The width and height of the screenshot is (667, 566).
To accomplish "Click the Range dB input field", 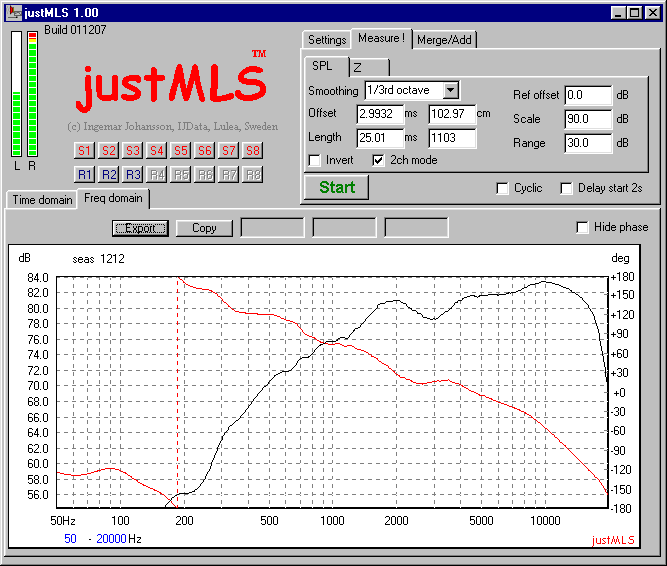I will 588,143.
